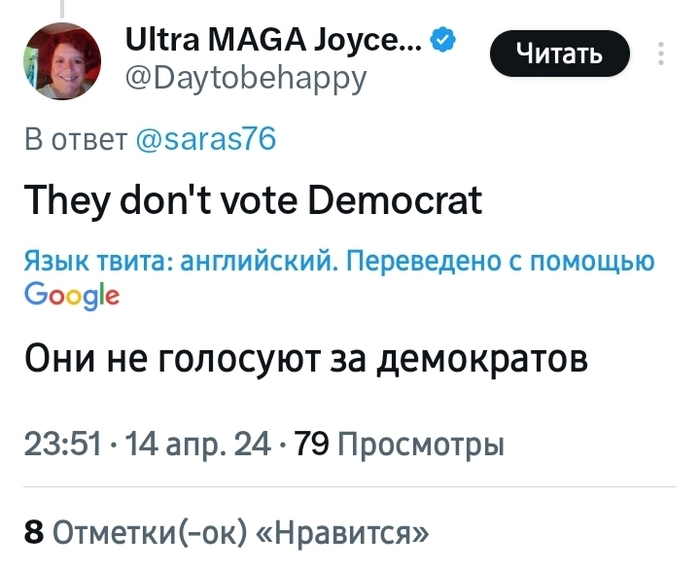Click the thread connector line above the avatar
700x571 pixels.
[61, 9]
